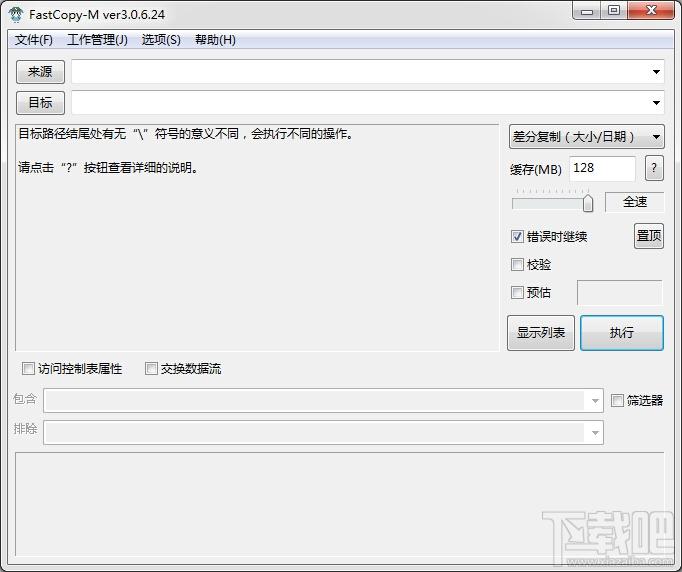Click the 来源 source button
This screenshot has height=572, width=682.
[40, 72]
